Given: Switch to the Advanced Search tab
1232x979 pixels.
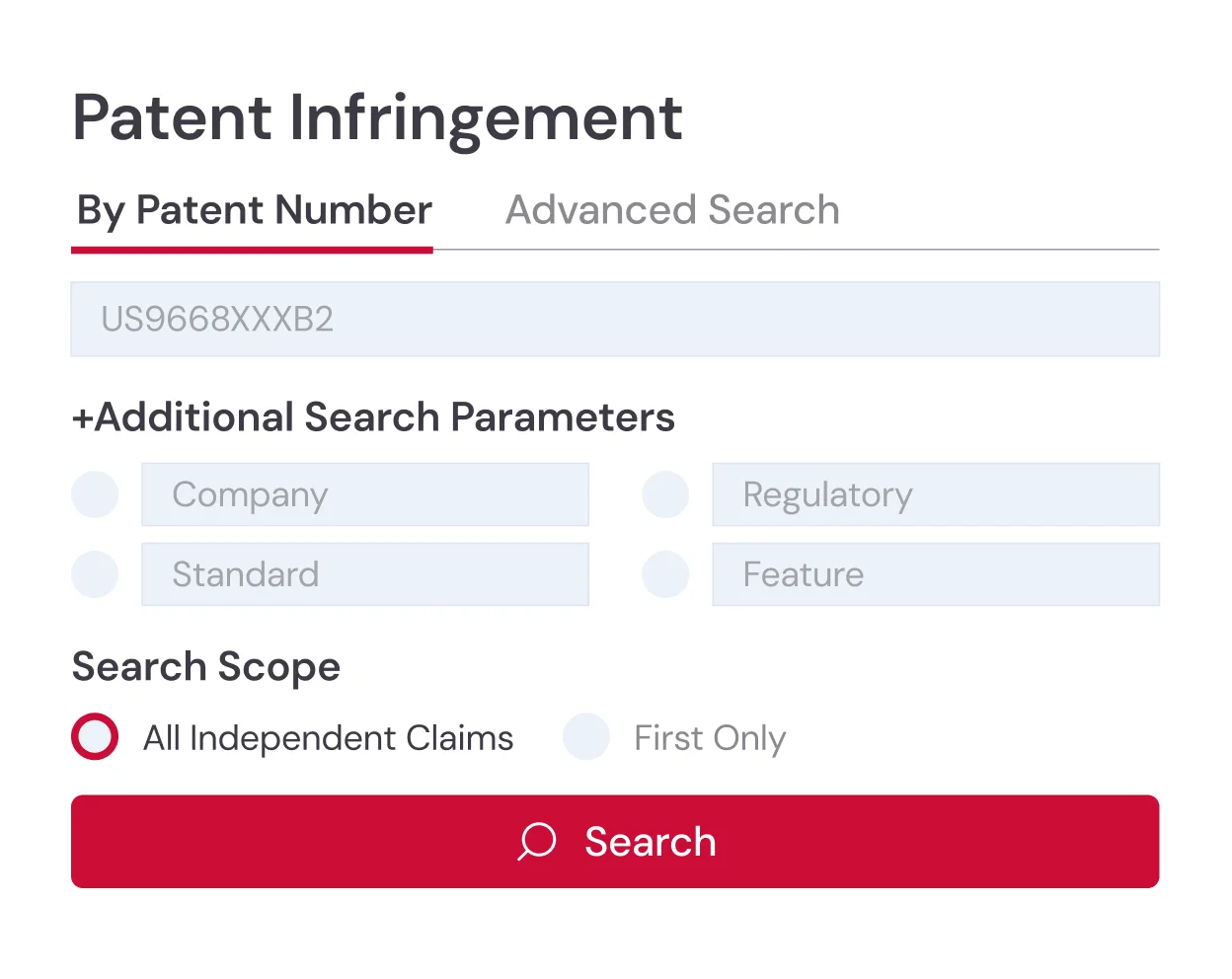Looking at the screenshot, I should 672,210.
